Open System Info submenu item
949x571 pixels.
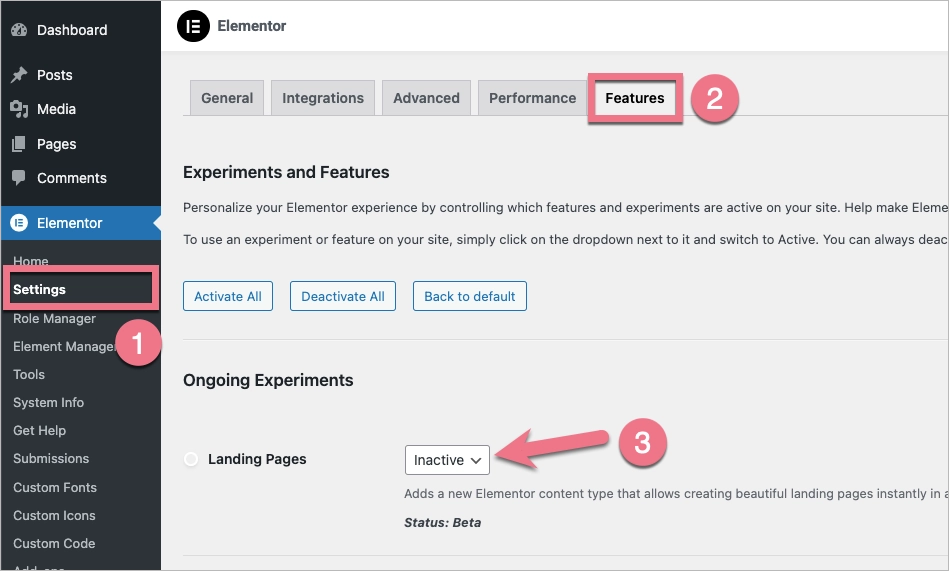(48, 403)
